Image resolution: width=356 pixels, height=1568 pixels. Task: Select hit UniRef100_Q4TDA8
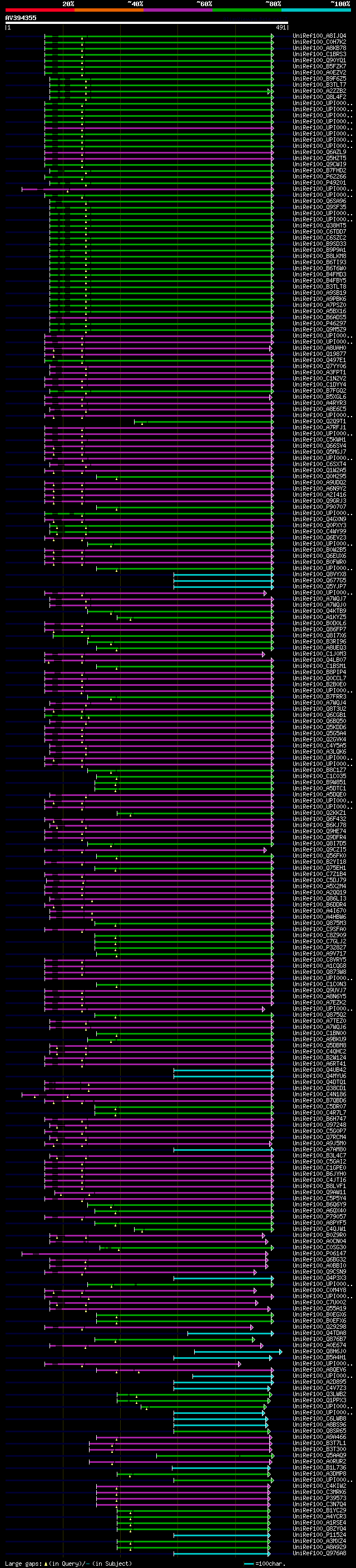click(x=319, y=1332)
